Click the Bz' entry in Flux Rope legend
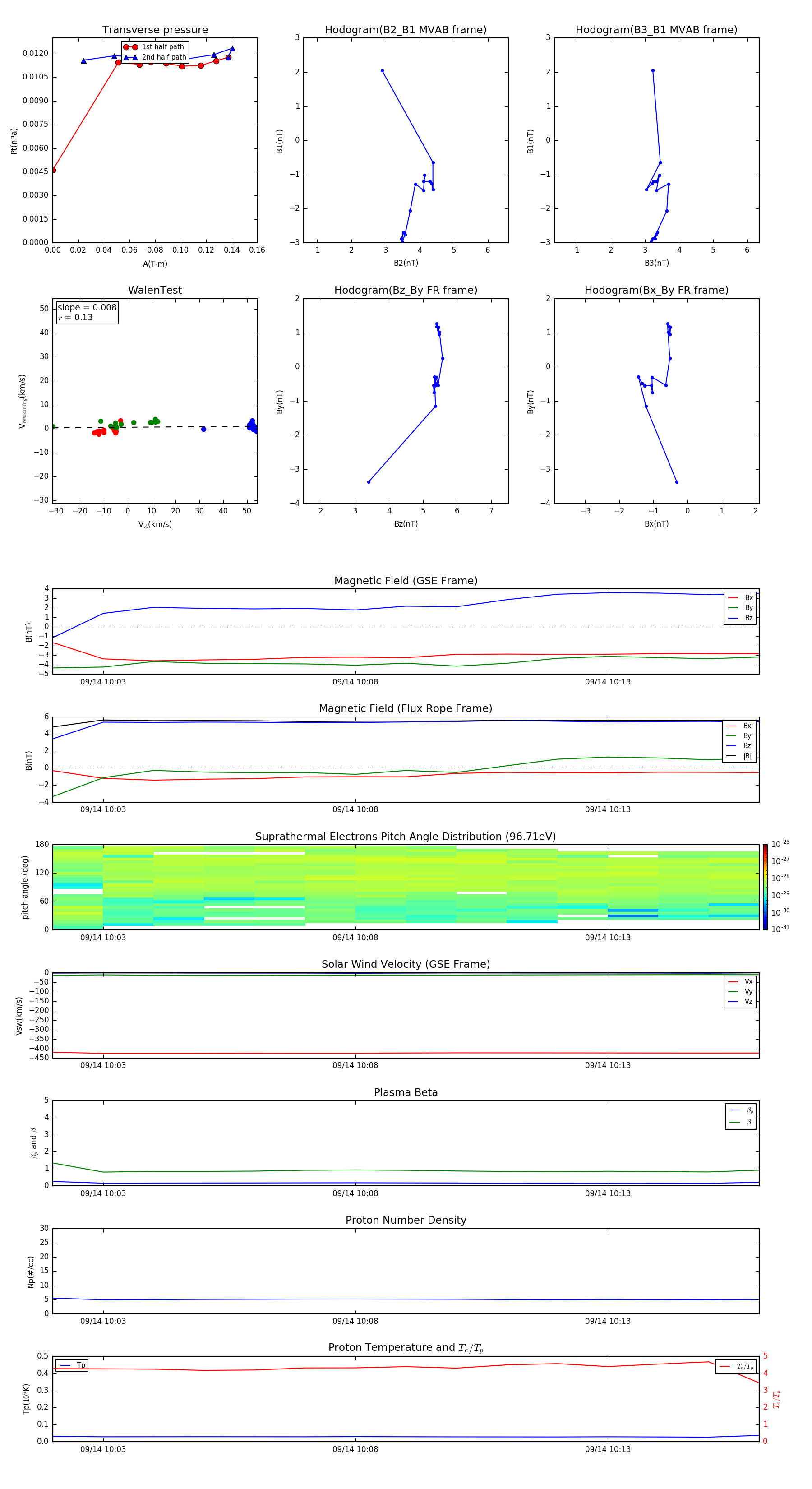The image size is (812, 1489). [740, 746]
